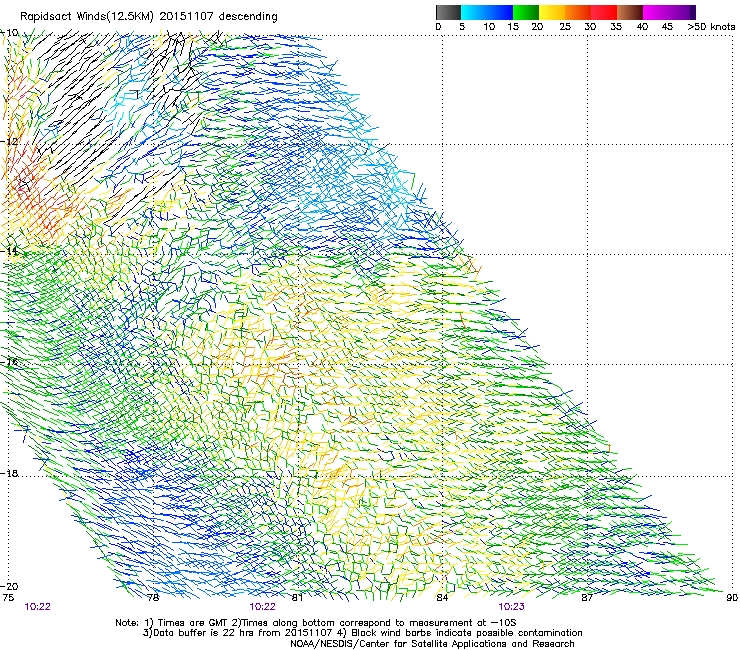740x650 pixels.
Task: Click the '84' longitude axis label
Action: coord(442,598)
